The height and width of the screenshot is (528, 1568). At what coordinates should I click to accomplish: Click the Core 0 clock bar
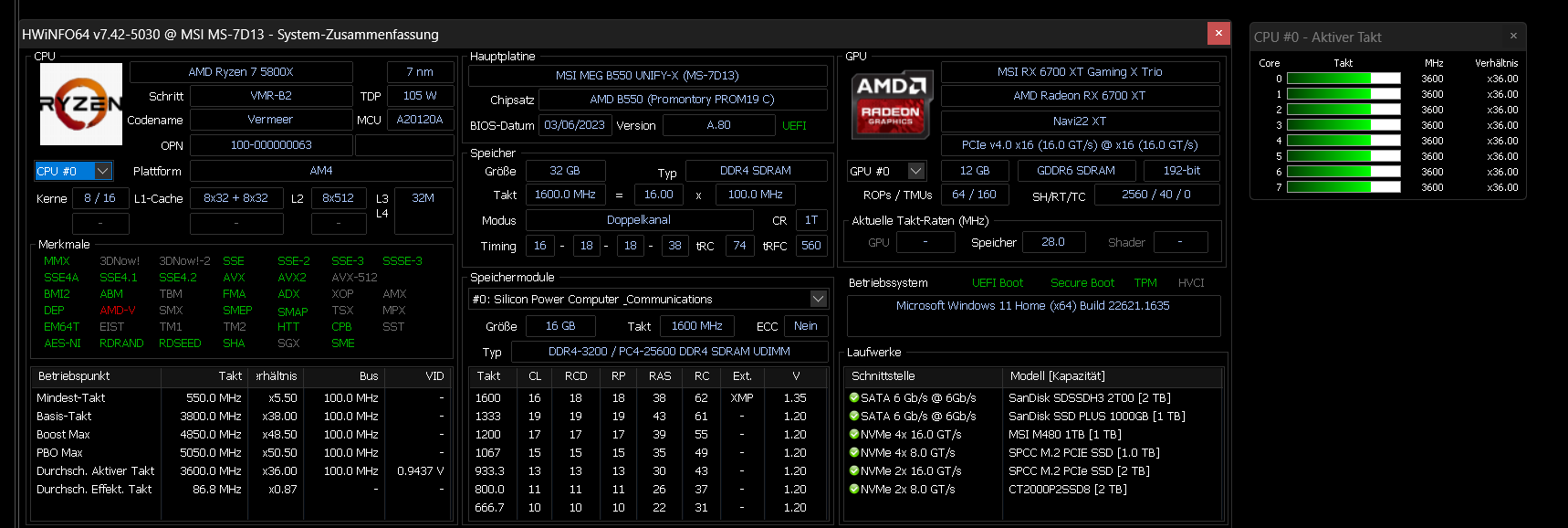[x=1343, y=79]
